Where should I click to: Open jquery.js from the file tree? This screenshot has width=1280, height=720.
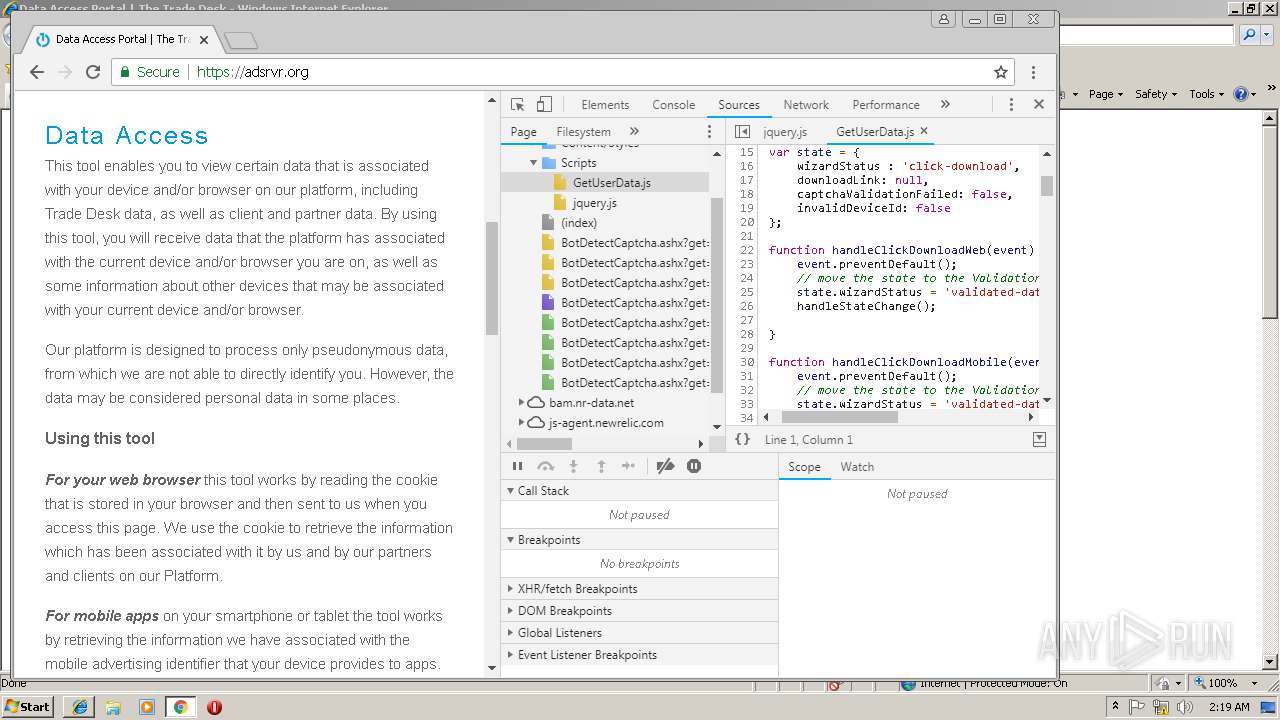[594, 203]
